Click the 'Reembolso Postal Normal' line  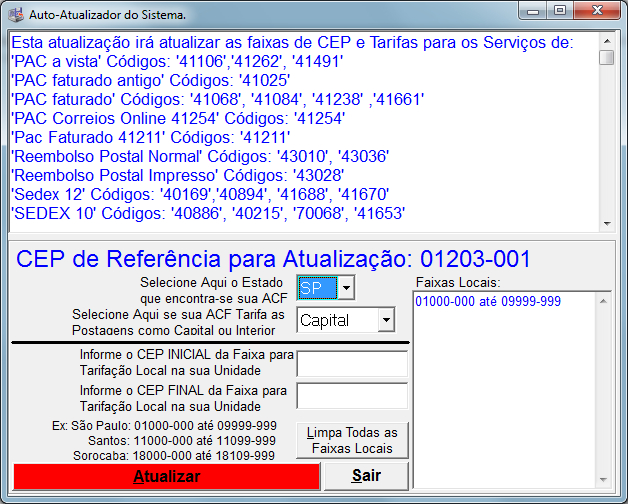point(200,156)
